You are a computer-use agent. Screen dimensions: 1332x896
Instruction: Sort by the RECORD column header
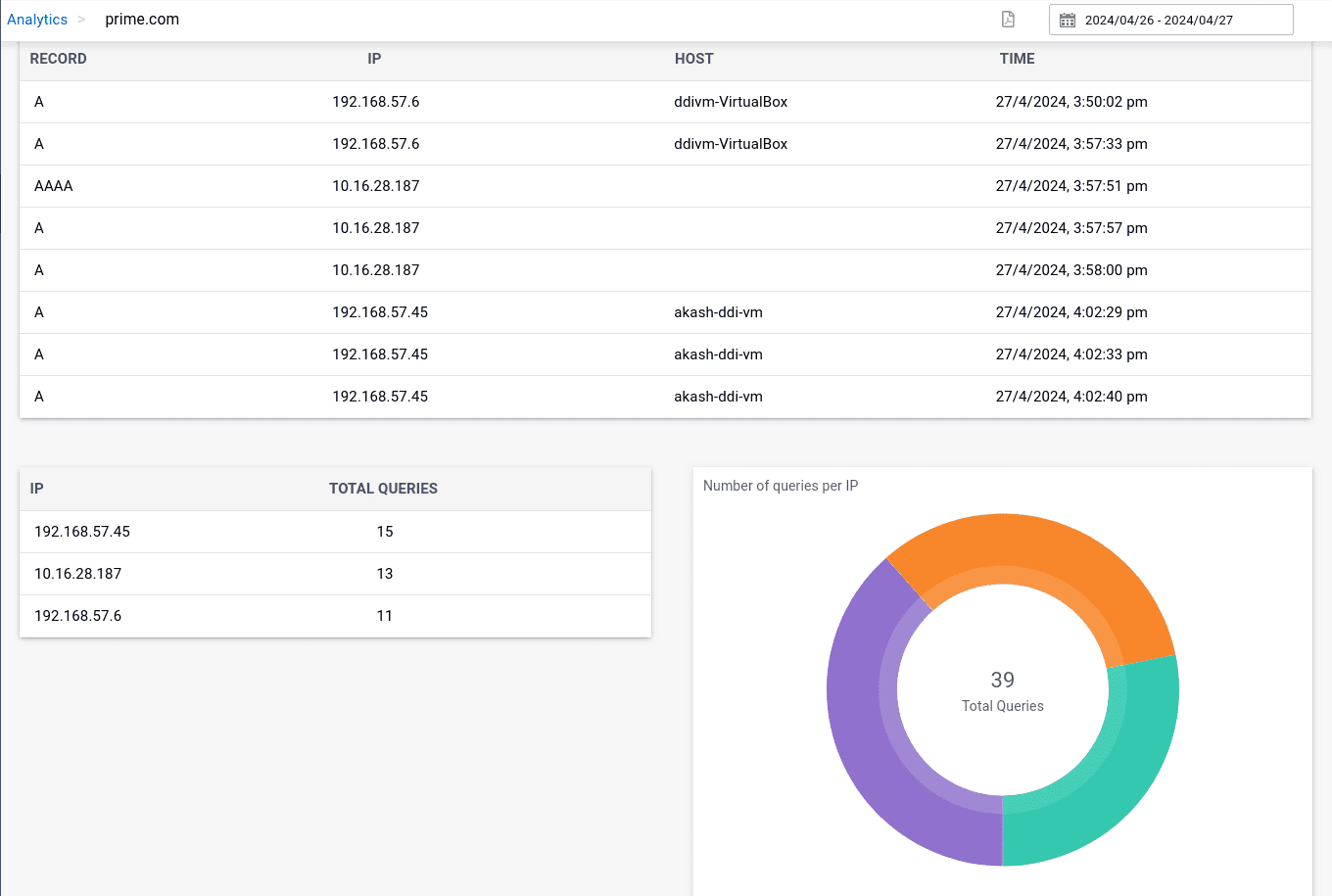pos(58,59)
